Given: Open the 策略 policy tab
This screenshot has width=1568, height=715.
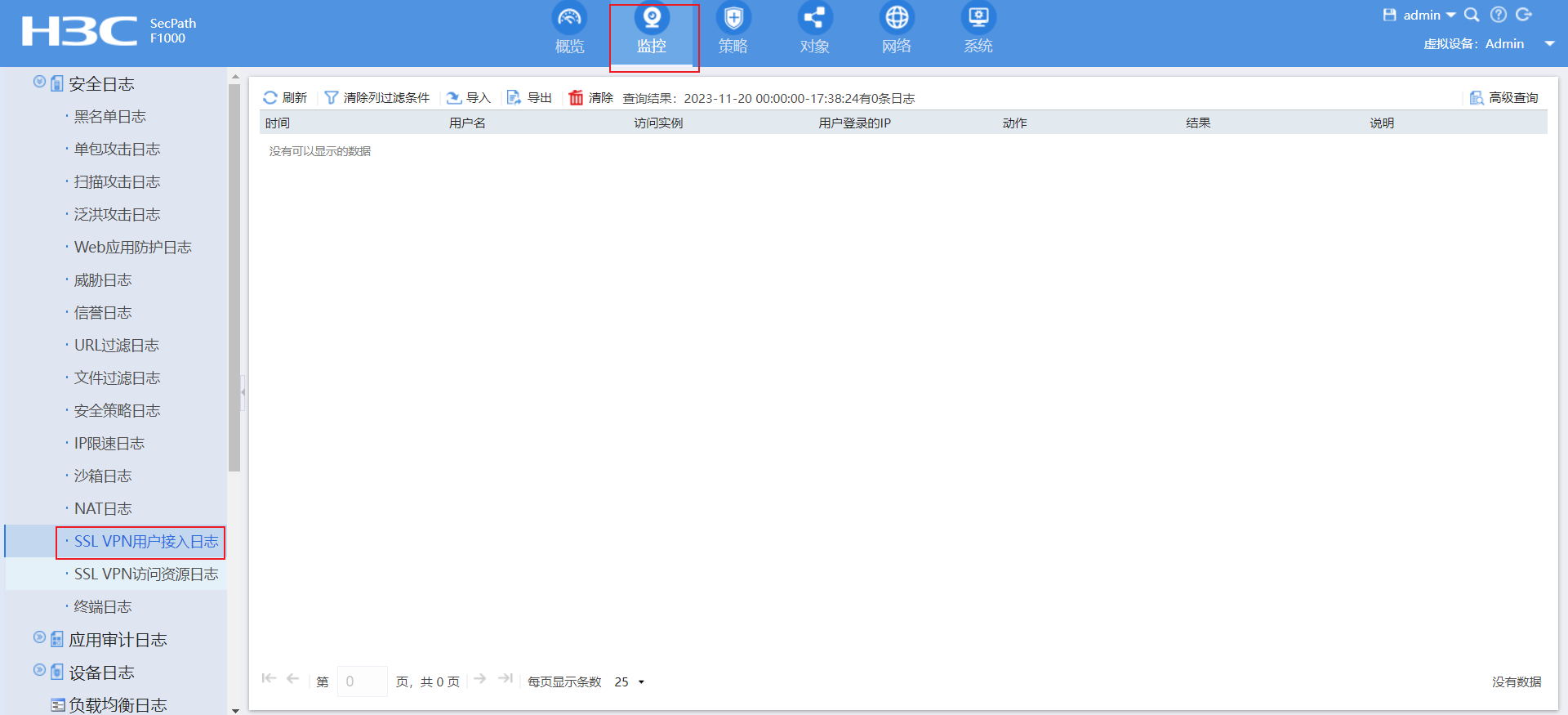Looking at the screenshot, I should point(733,29).
